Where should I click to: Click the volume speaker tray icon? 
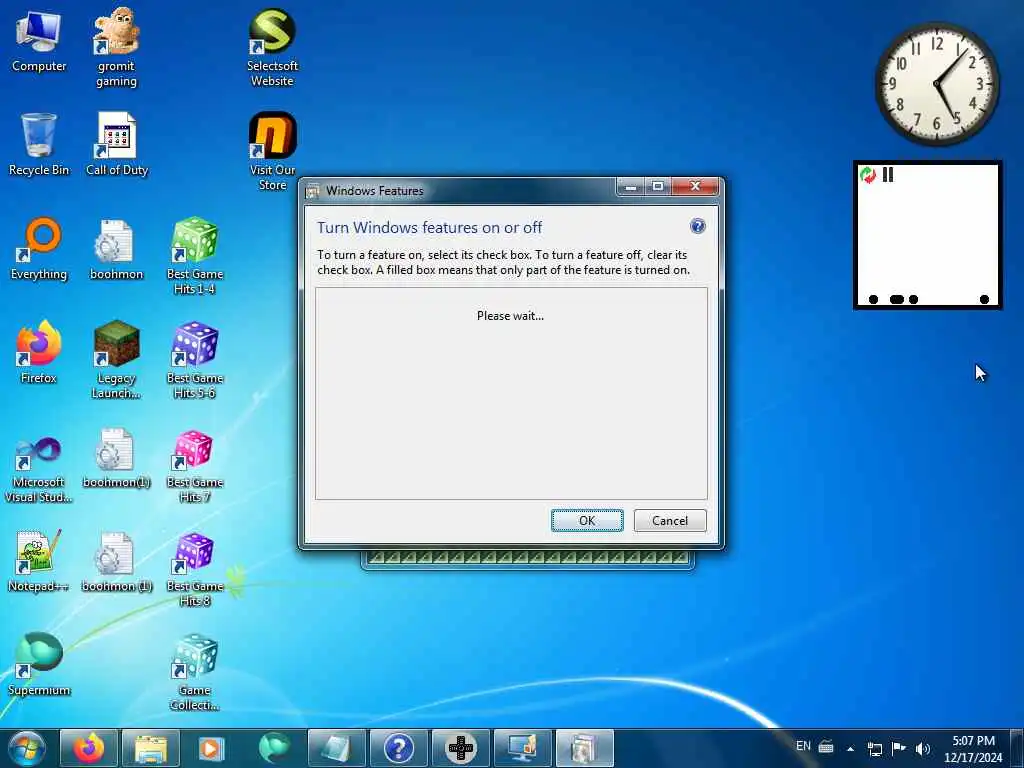pos(923,748)
